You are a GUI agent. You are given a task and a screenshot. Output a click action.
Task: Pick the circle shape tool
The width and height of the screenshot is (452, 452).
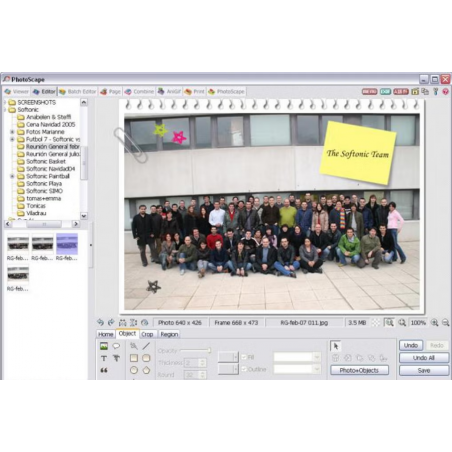[134, 370]
